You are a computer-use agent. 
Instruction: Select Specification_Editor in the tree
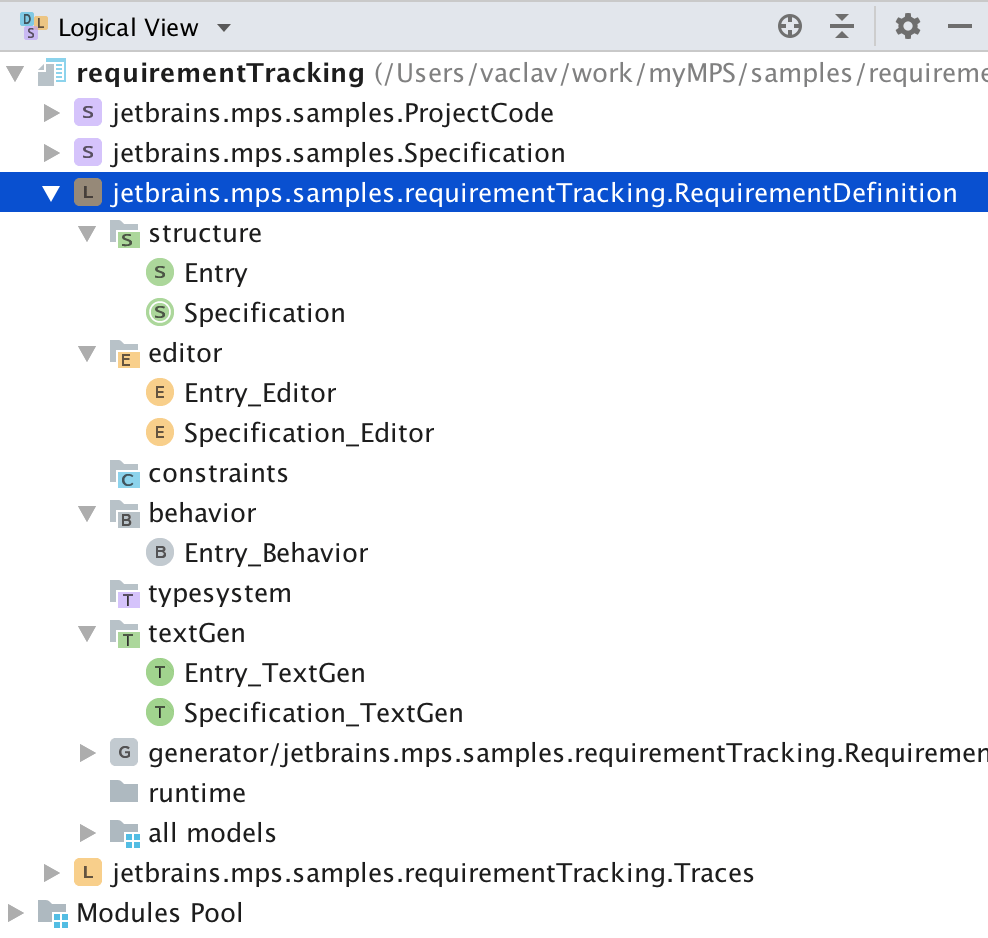tap(308, 433)
